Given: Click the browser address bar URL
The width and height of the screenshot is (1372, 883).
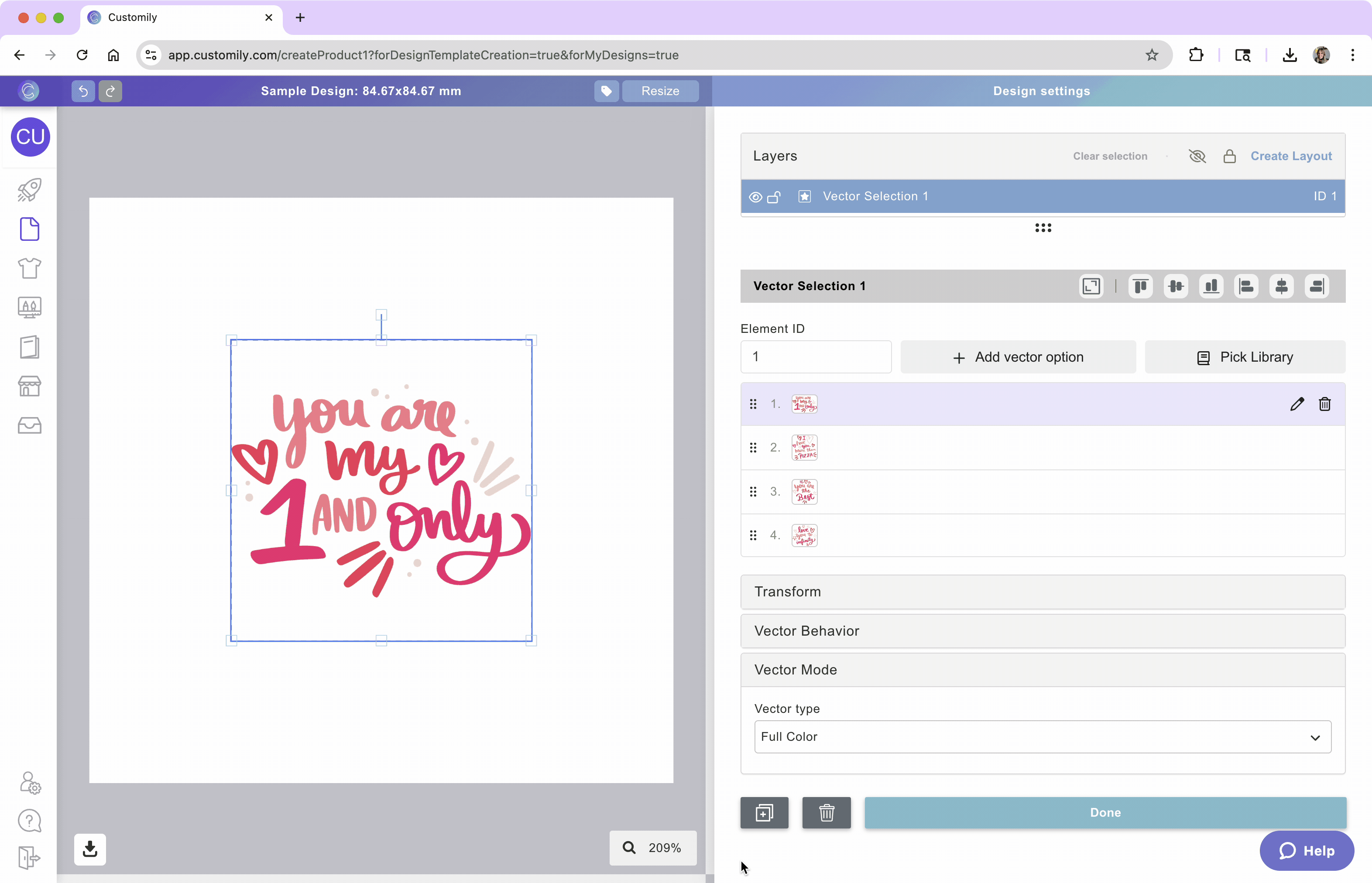Looking at the screenshot, I should click(x=423, y=55).
